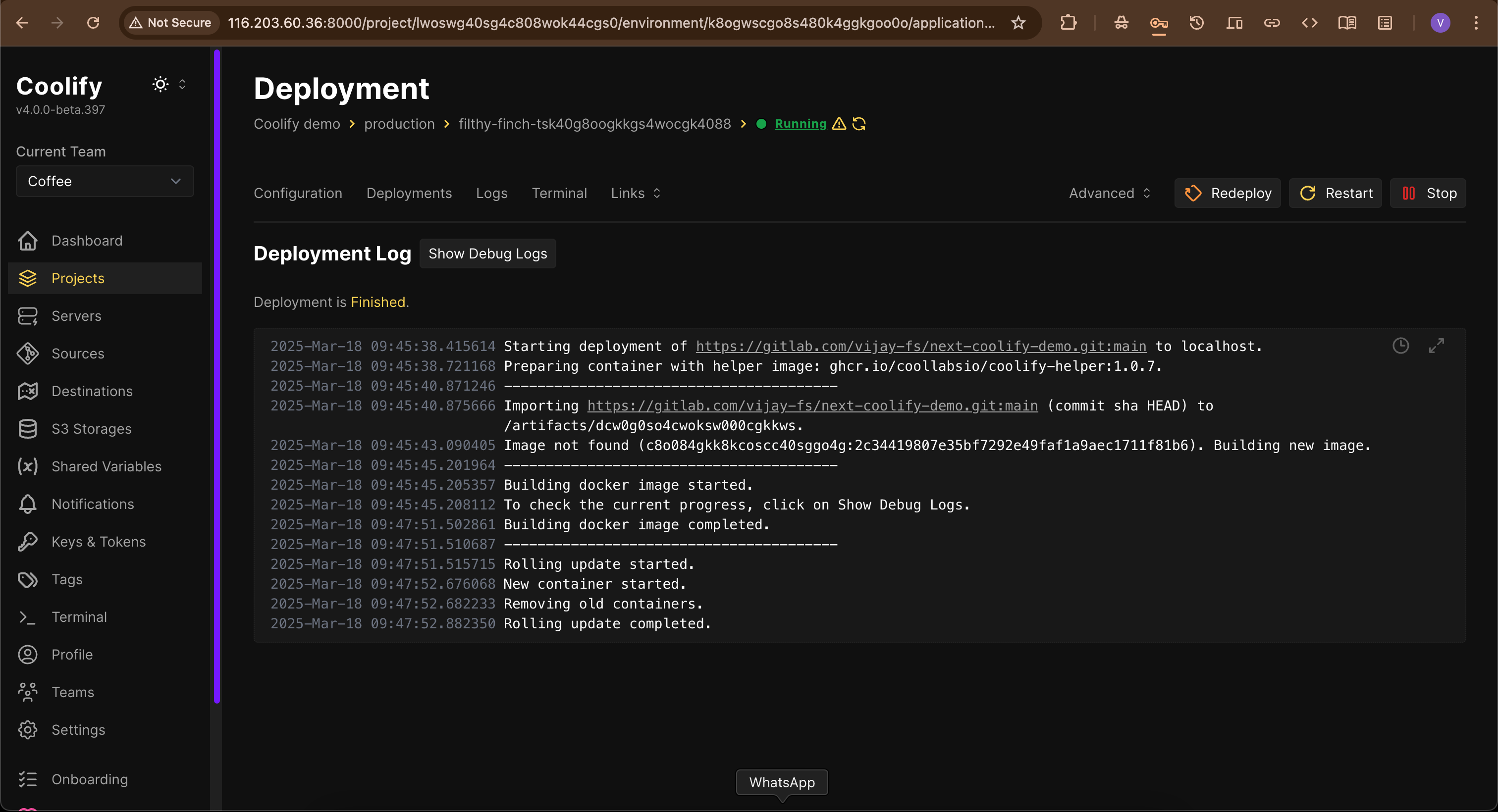Click the S3 Storages database icon
1498x812 pixels.
[x=27, y=429]
